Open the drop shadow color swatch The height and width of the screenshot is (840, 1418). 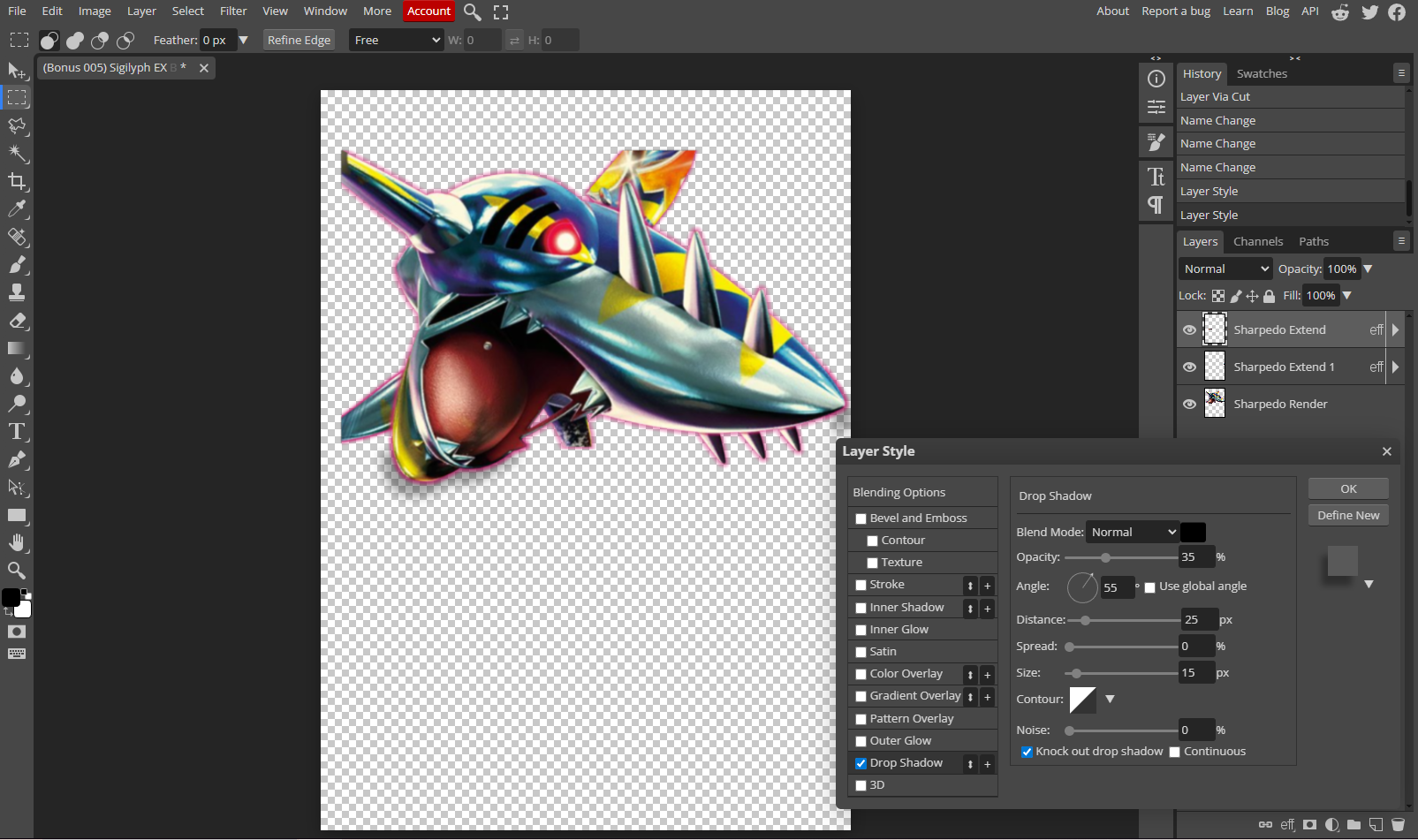click(x=1193, y=533)
